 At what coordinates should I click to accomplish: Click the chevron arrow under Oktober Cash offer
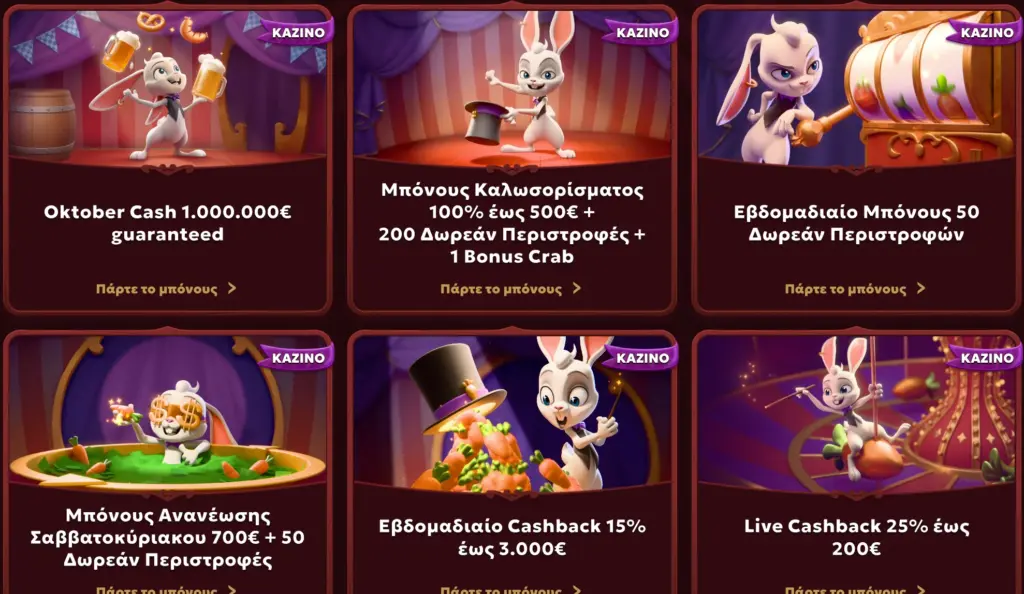pyautogui.click(x=232, y=289)
